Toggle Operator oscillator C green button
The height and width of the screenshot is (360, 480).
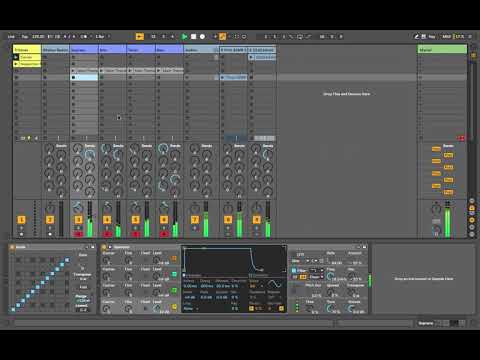coord(174,274)
